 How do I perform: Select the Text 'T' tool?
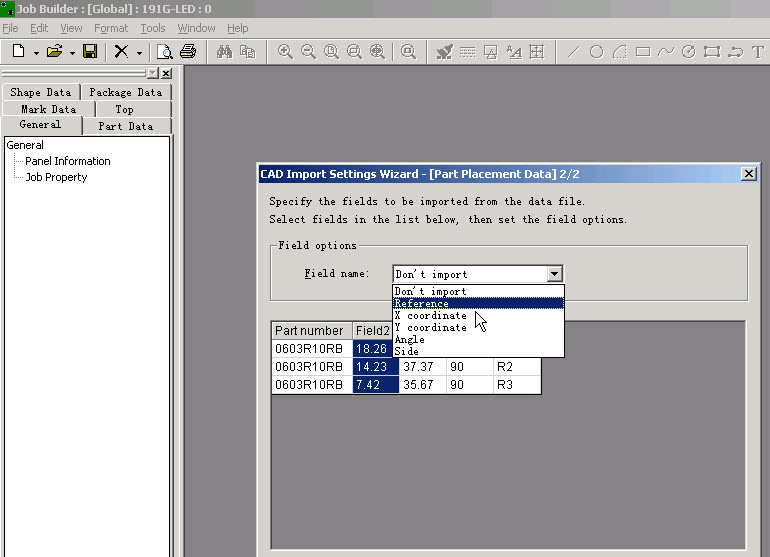coord(758,52)
